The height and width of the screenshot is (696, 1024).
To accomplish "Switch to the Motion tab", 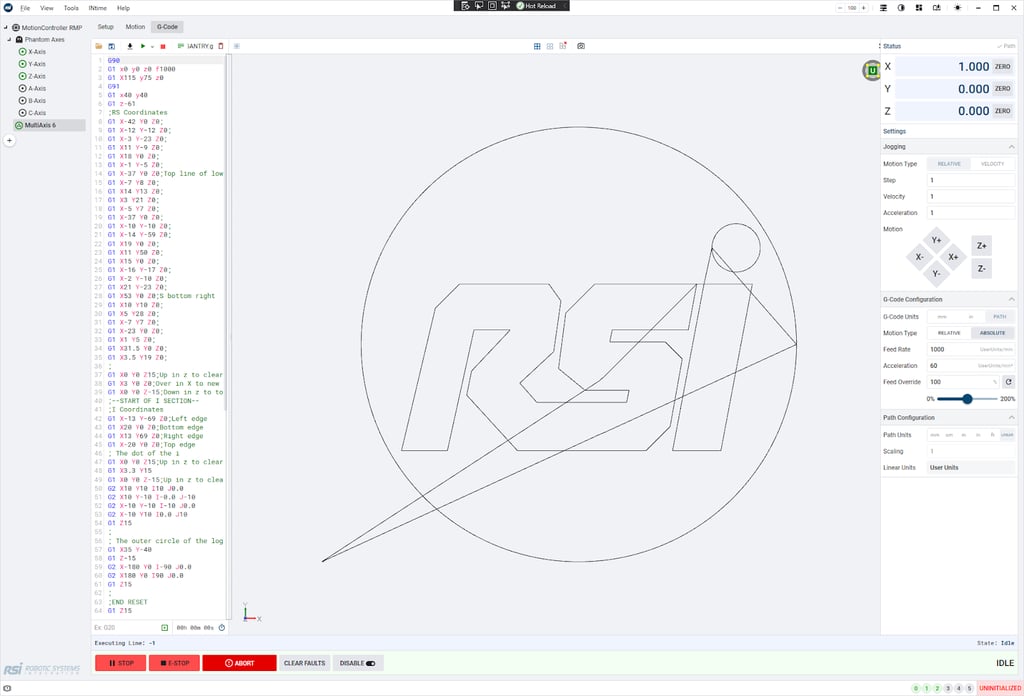I will (x=135, y=27).
